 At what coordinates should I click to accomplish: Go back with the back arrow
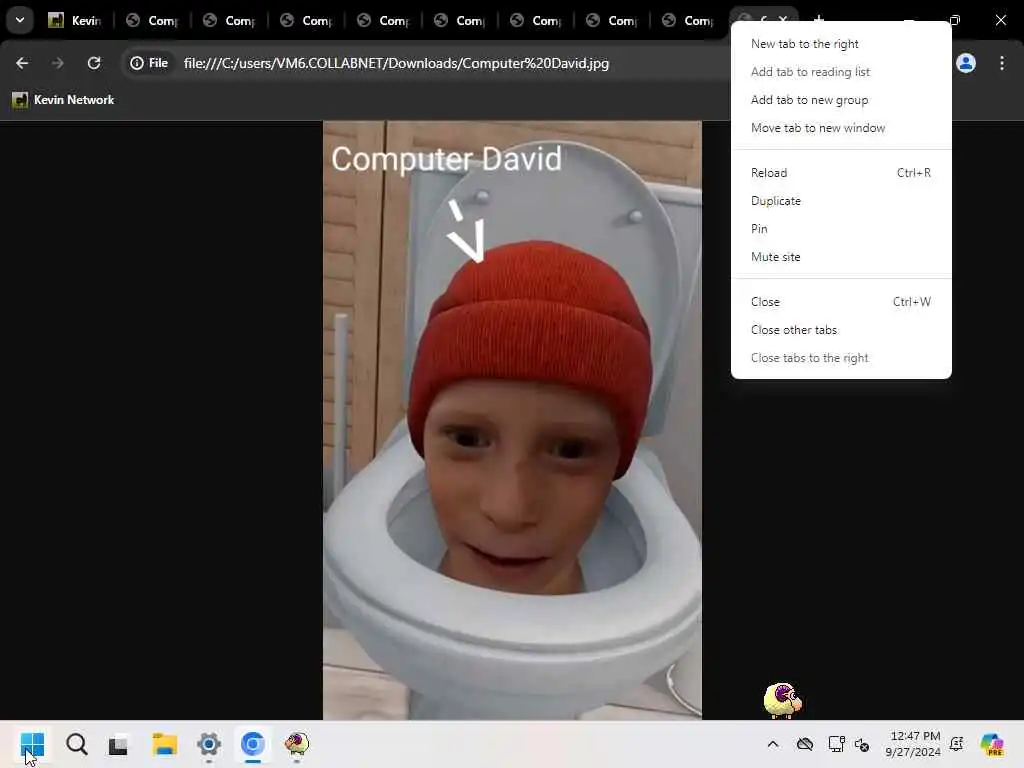point(22,63)
